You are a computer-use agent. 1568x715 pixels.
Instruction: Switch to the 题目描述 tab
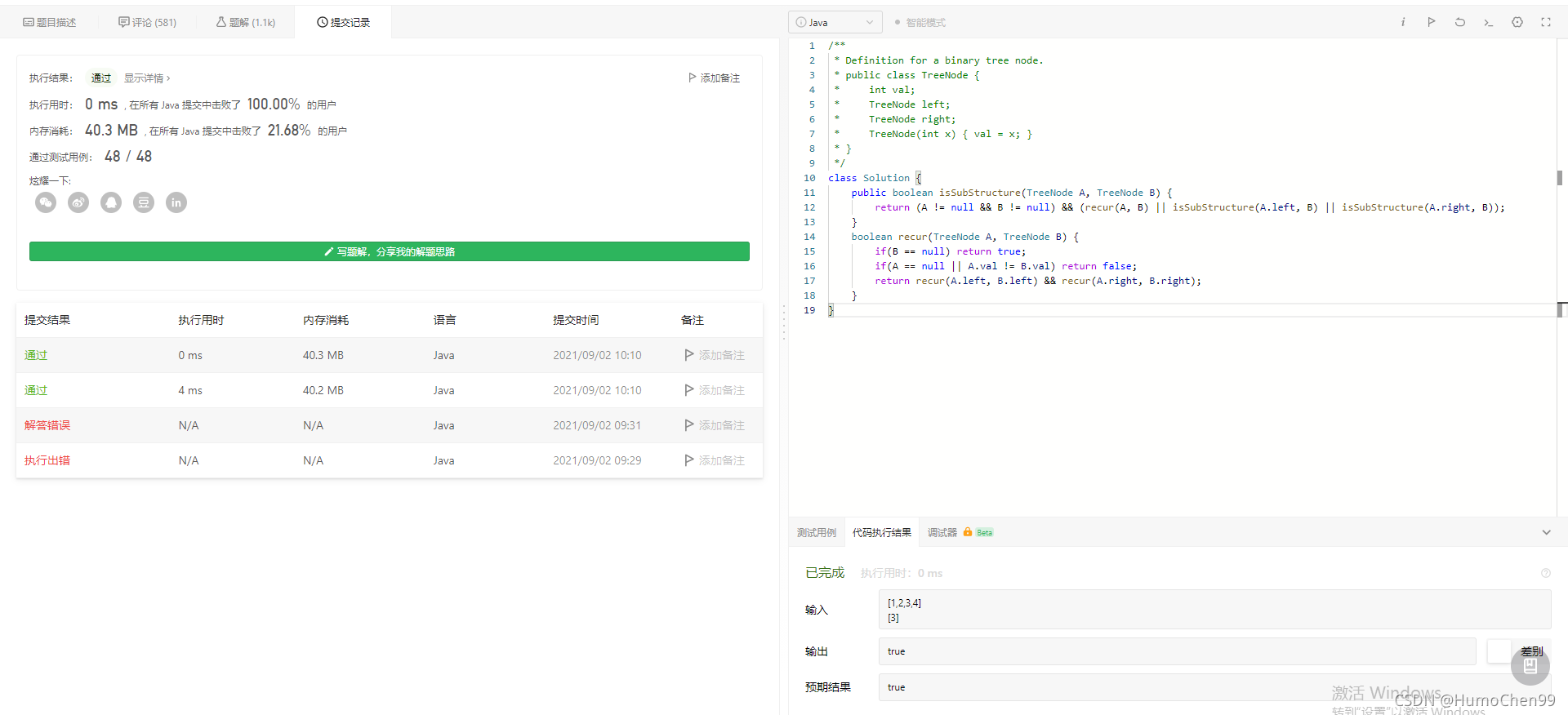click(50, 22)
